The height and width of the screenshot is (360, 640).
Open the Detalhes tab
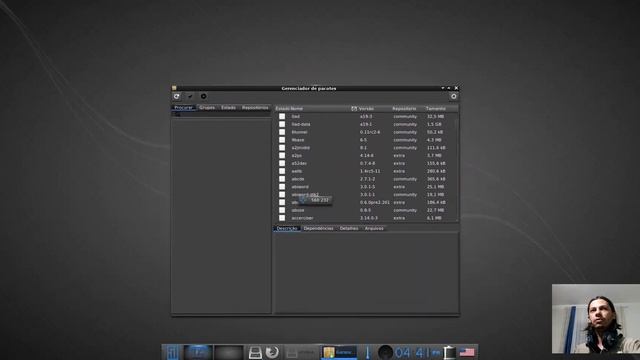pyautogui.click(x=349, y=229)
